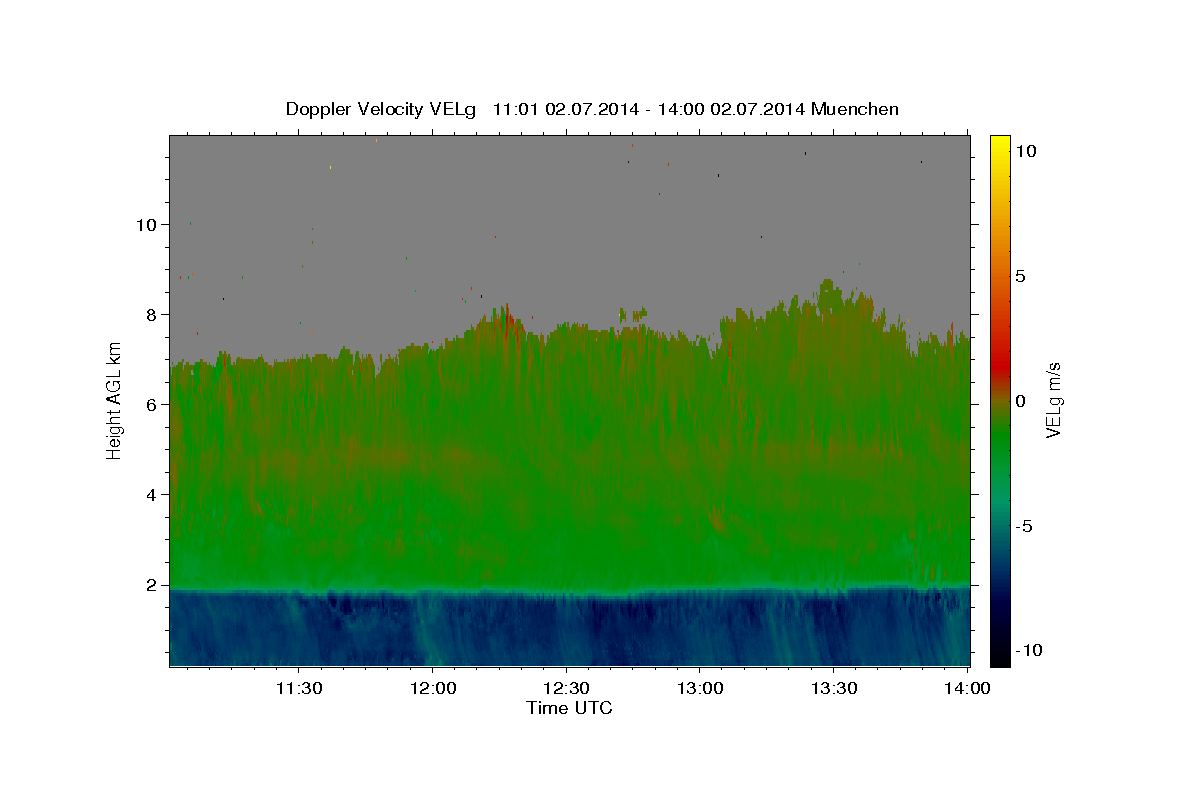1200x800 pixels.
Task: Click the start time '11:01 02.07.2014' in title
Action: [567, 109]
